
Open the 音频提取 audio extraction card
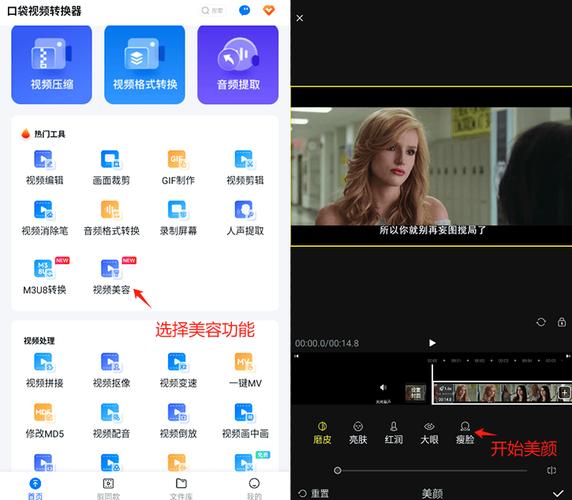pyautogui.click(x=238, y=65)
